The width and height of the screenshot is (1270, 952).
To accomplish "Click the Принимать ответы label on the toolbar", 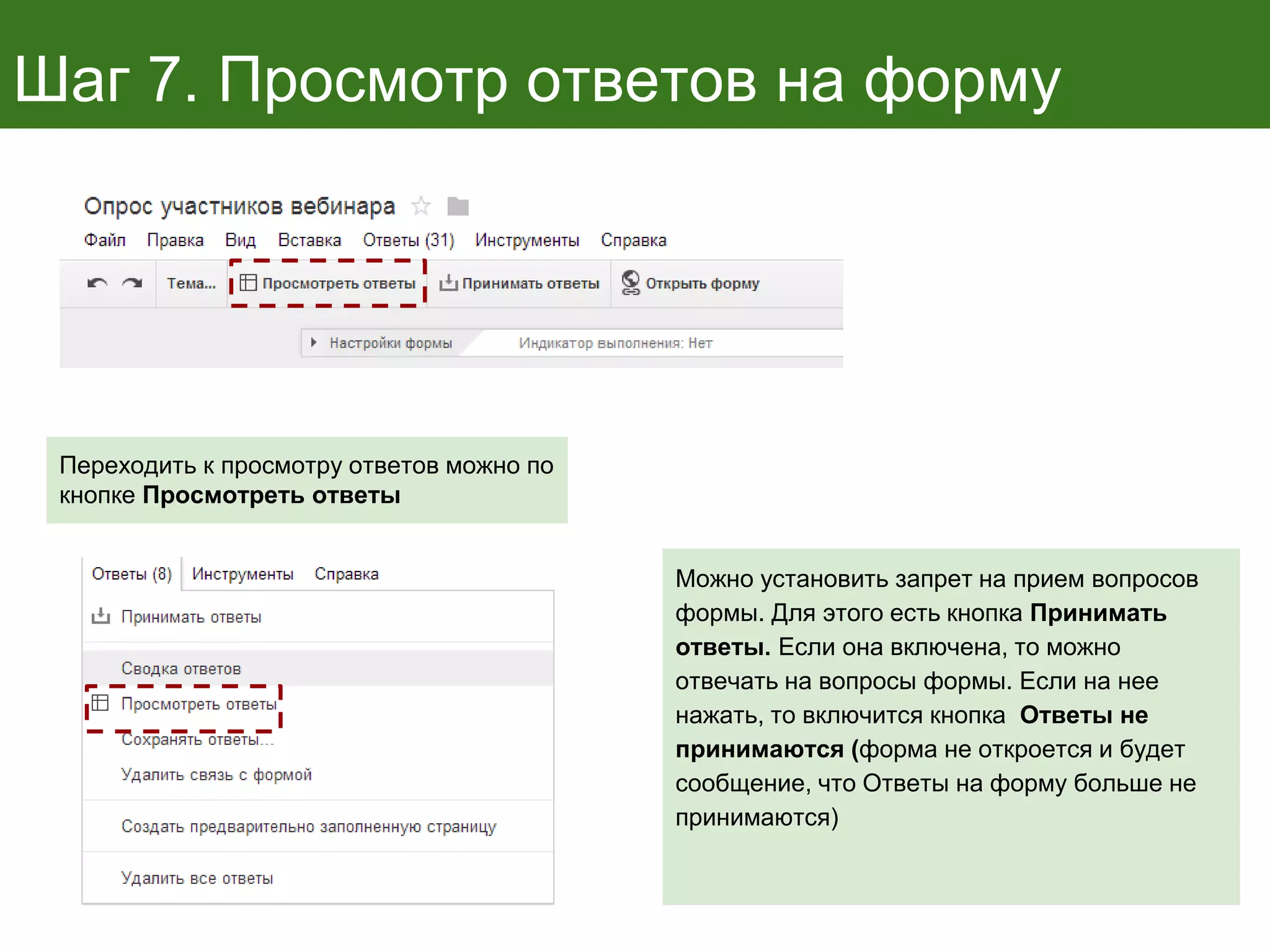I will point(531,283).
